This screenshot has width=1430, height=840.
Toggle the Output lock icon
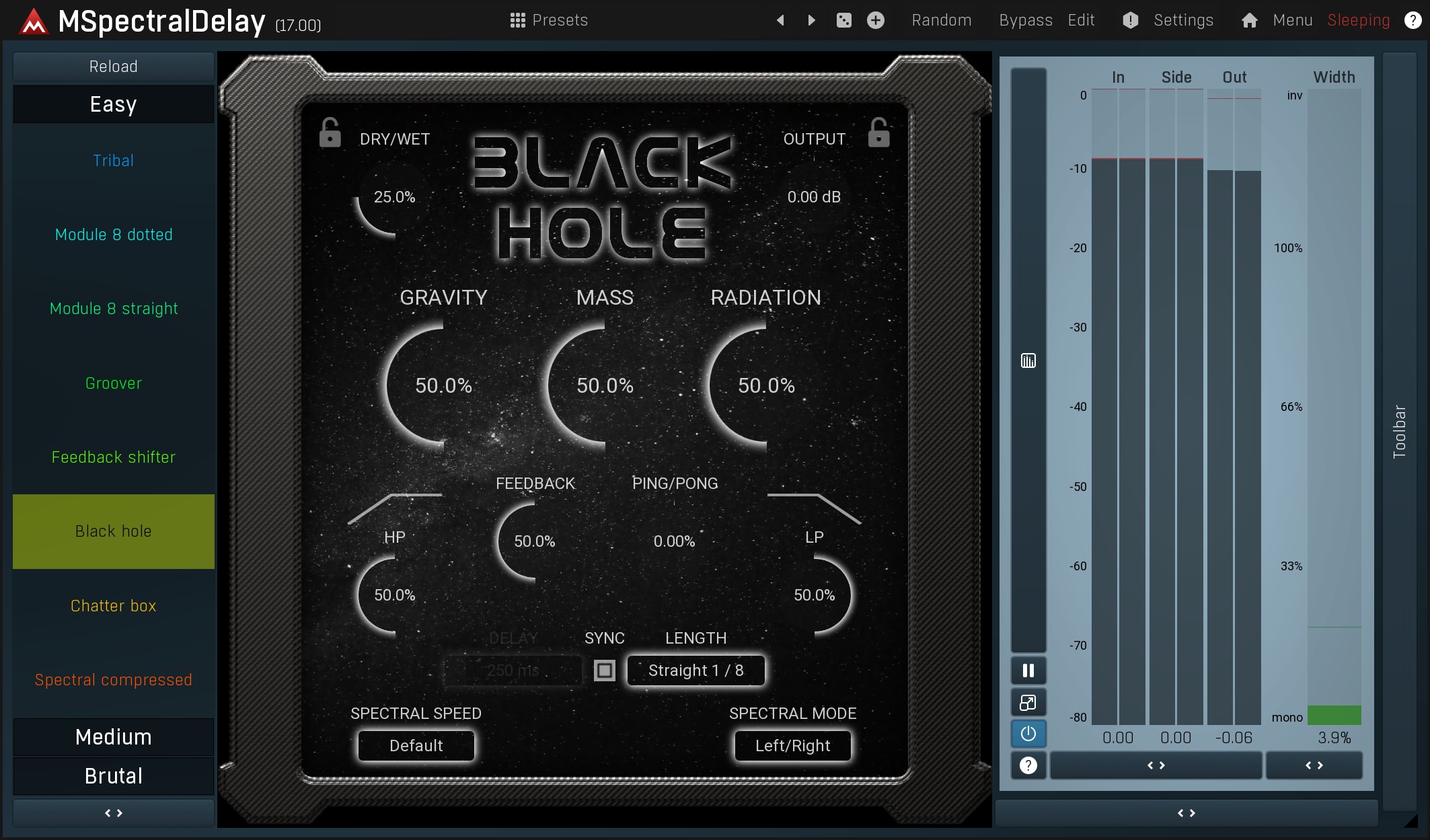click(878, 133)
